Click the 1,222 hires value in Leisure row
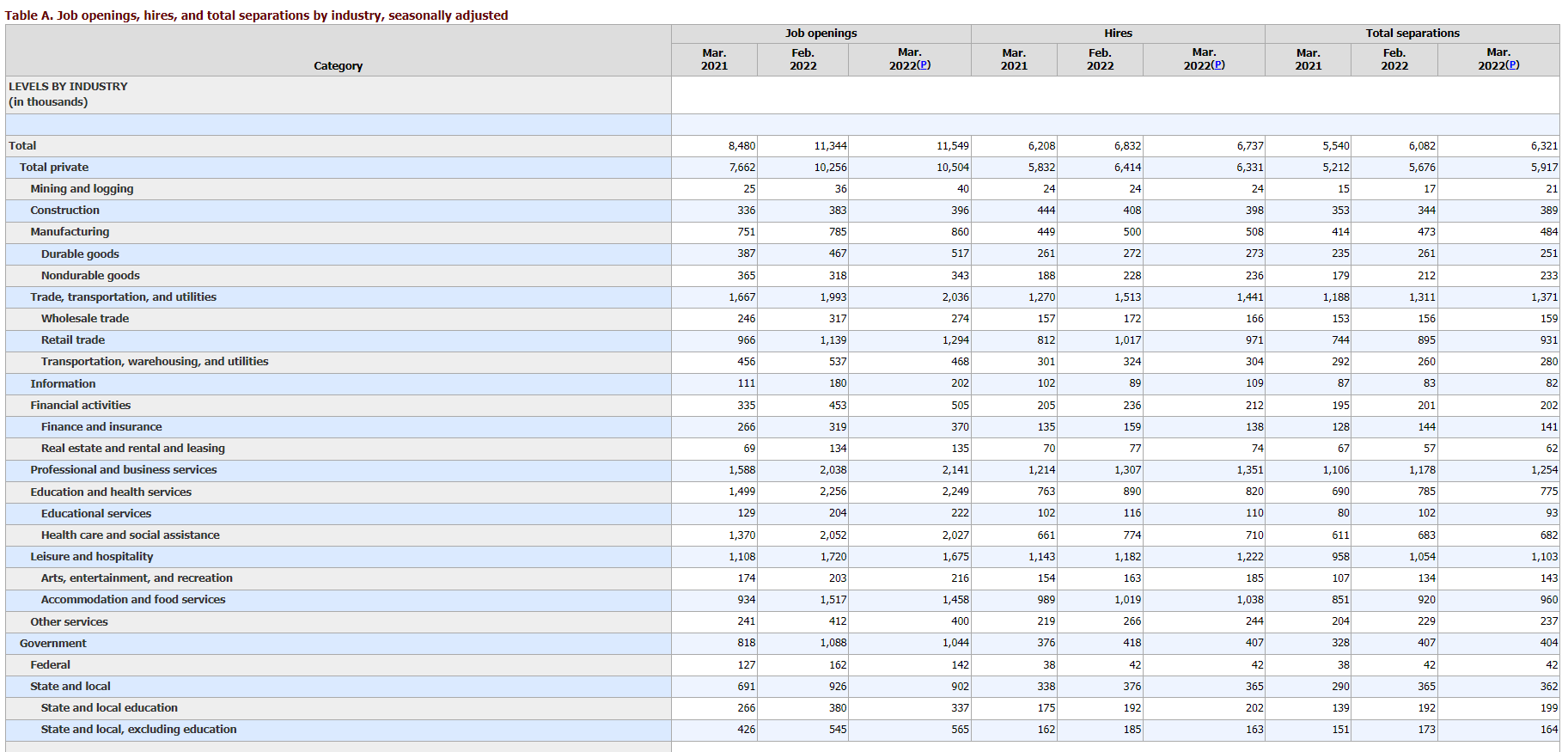The image size is (1568, 752). pos(1250,557)
